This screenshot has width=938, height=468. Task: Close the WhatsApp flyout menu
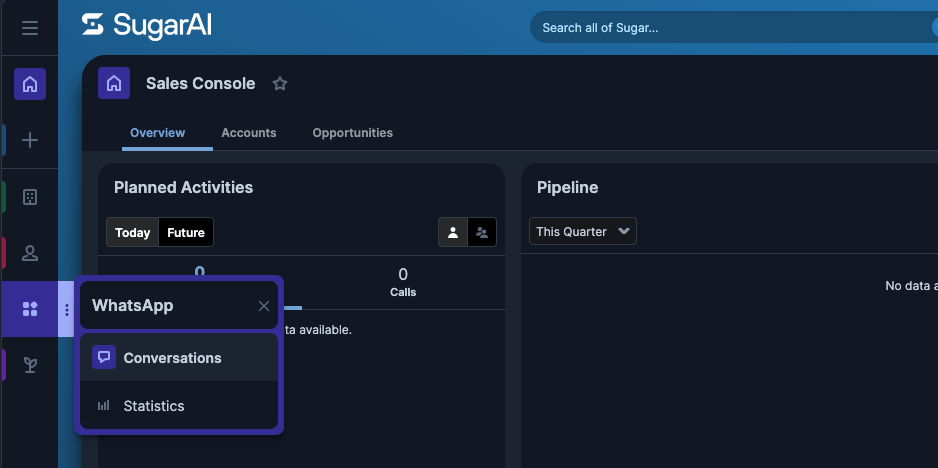point(264,306)
